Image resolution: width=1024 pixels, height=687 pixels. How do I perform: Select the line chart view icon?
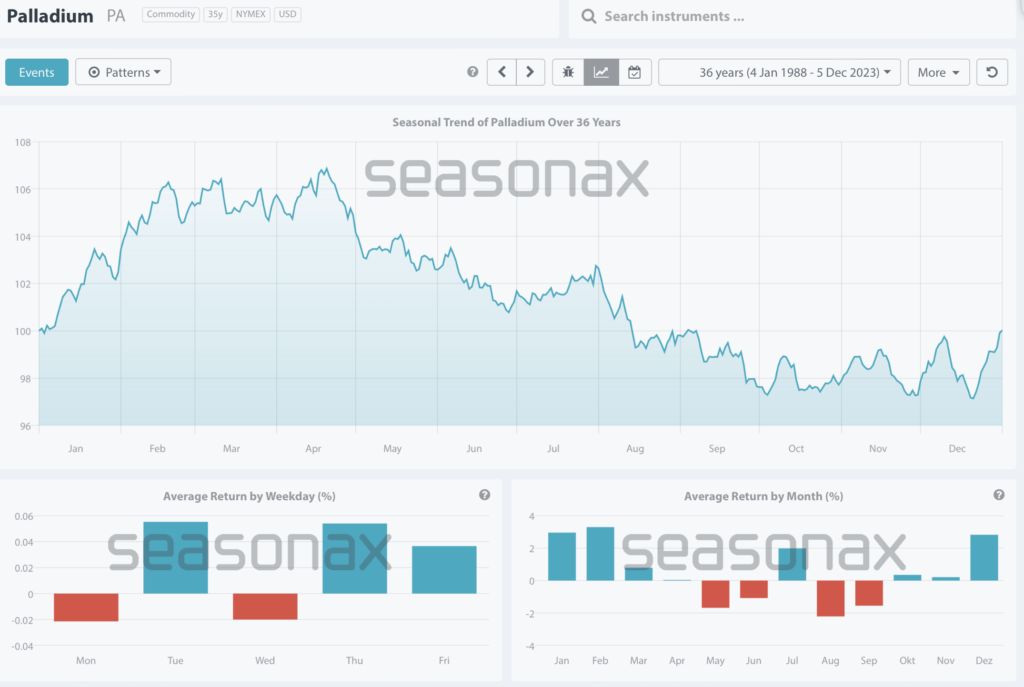point(600,72)
